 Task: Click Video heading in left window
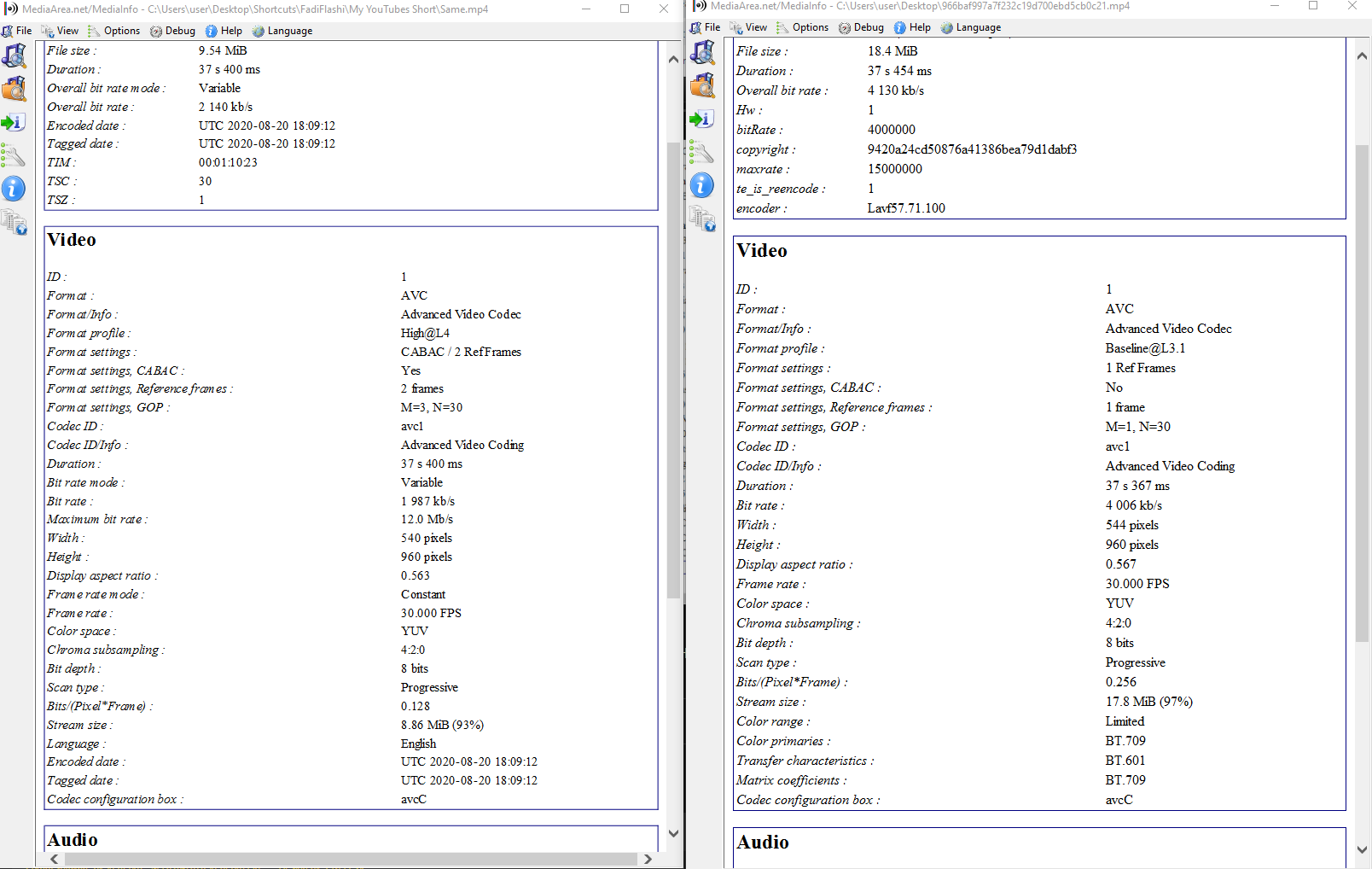[x=72, y=240]
